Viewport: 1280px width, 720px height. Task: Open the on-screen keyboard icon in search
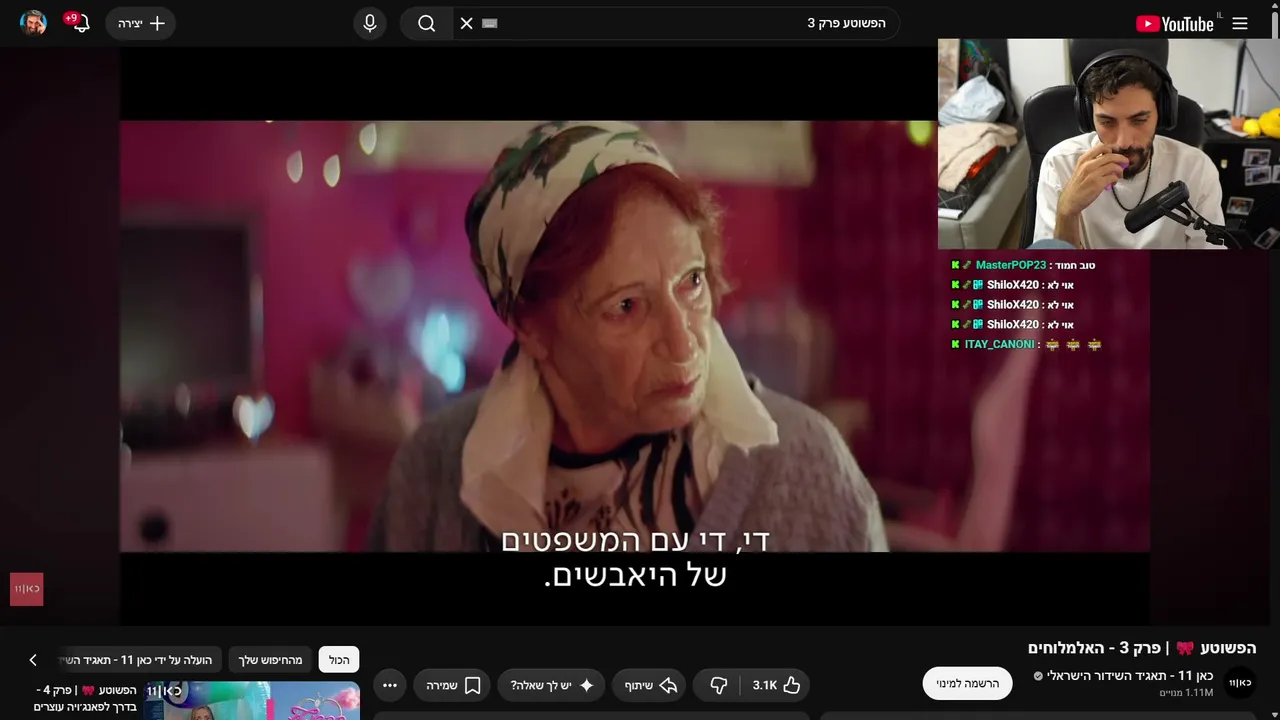(x=490, y=23)
